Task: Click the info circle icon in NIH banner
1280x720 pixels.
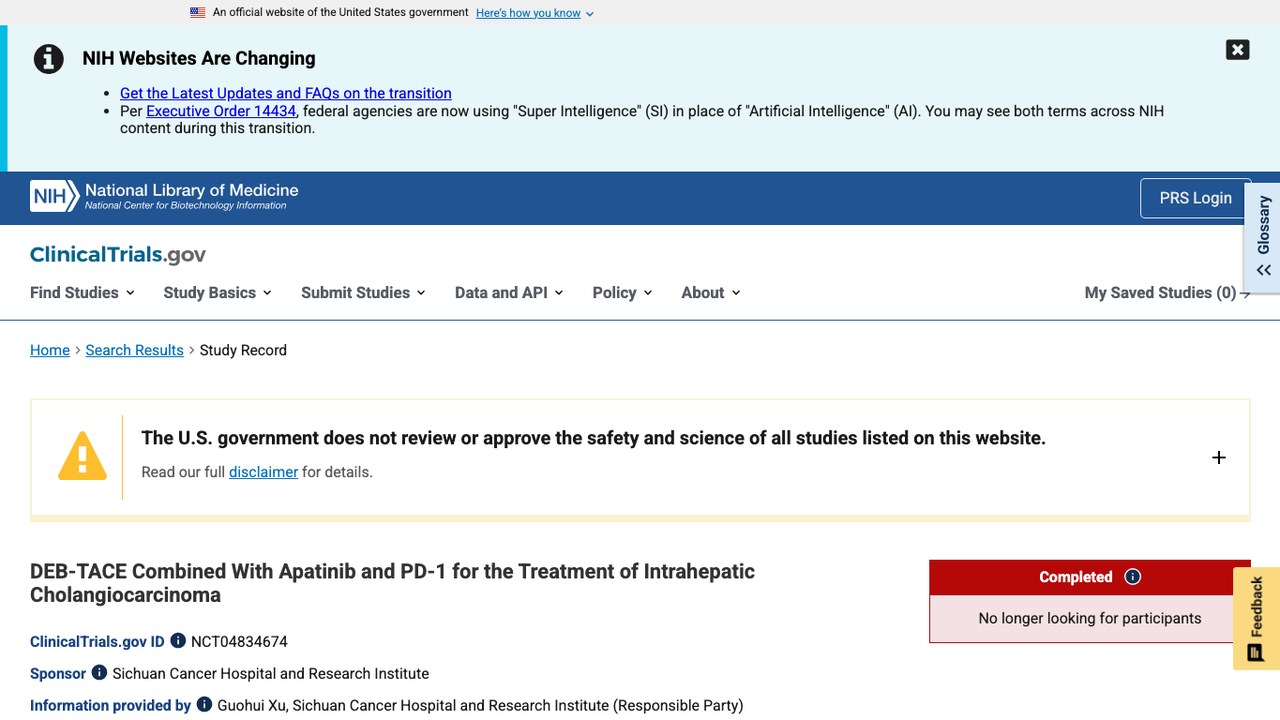Action: pyautogui.click(x=48, y=59)
